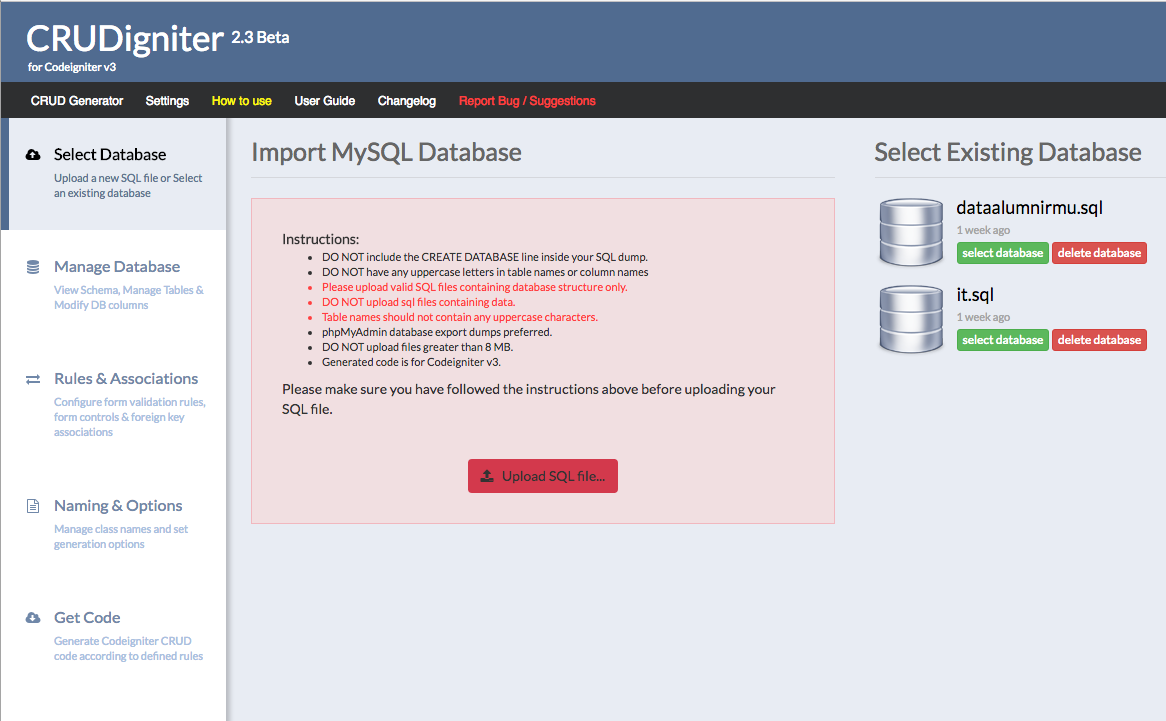Open the User Guide menu item
The image size is (1166, 721).
pos(325,101)
